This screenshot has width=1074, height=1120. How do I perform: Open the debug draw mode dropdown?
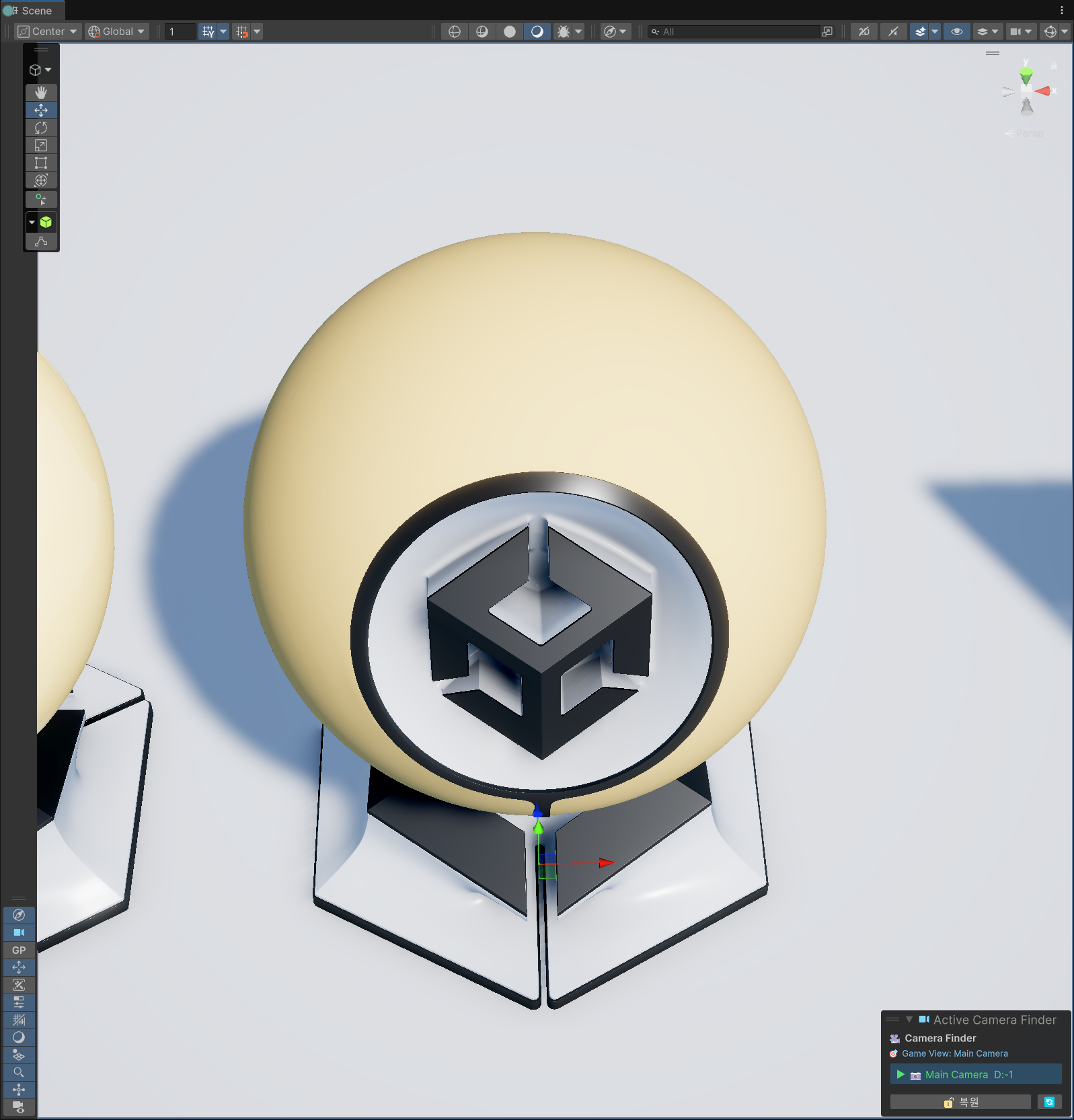click(578, 32)
